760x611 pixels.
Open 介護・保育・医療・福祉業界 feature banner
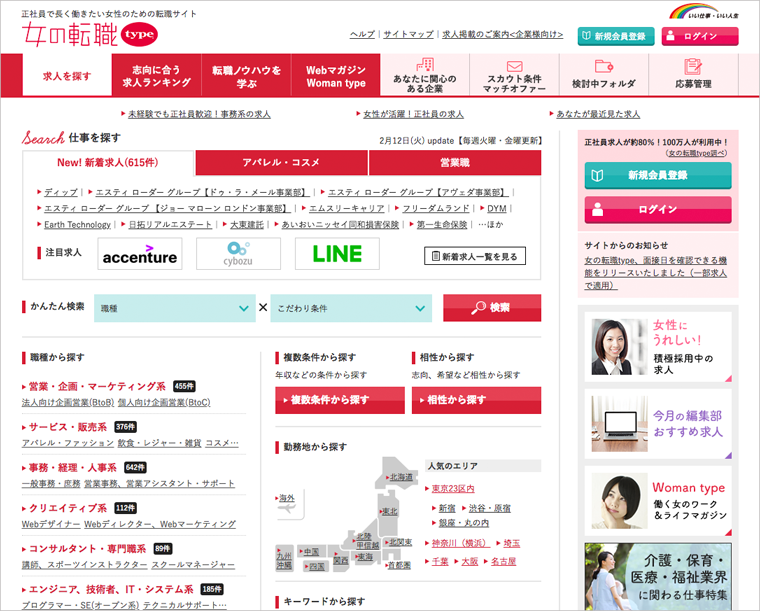pos(658,577)
